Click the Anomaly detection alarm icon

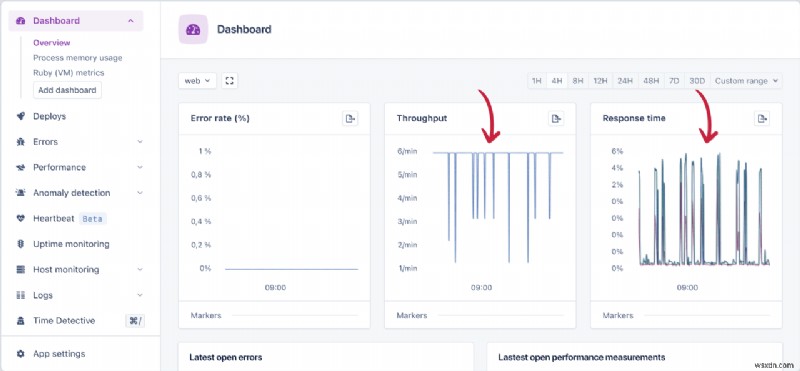pos(20,193)
